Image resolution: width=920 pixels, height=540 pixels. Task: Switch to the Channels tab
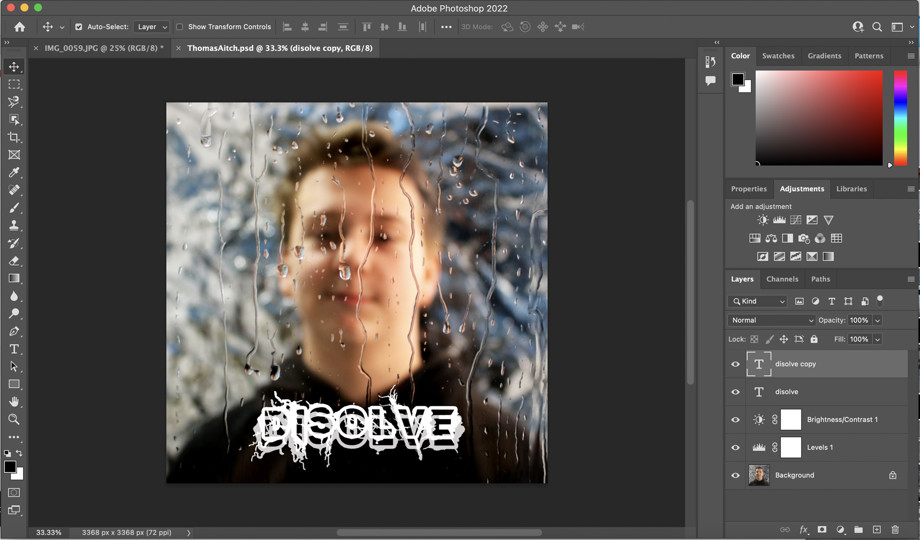pos(782,279)
